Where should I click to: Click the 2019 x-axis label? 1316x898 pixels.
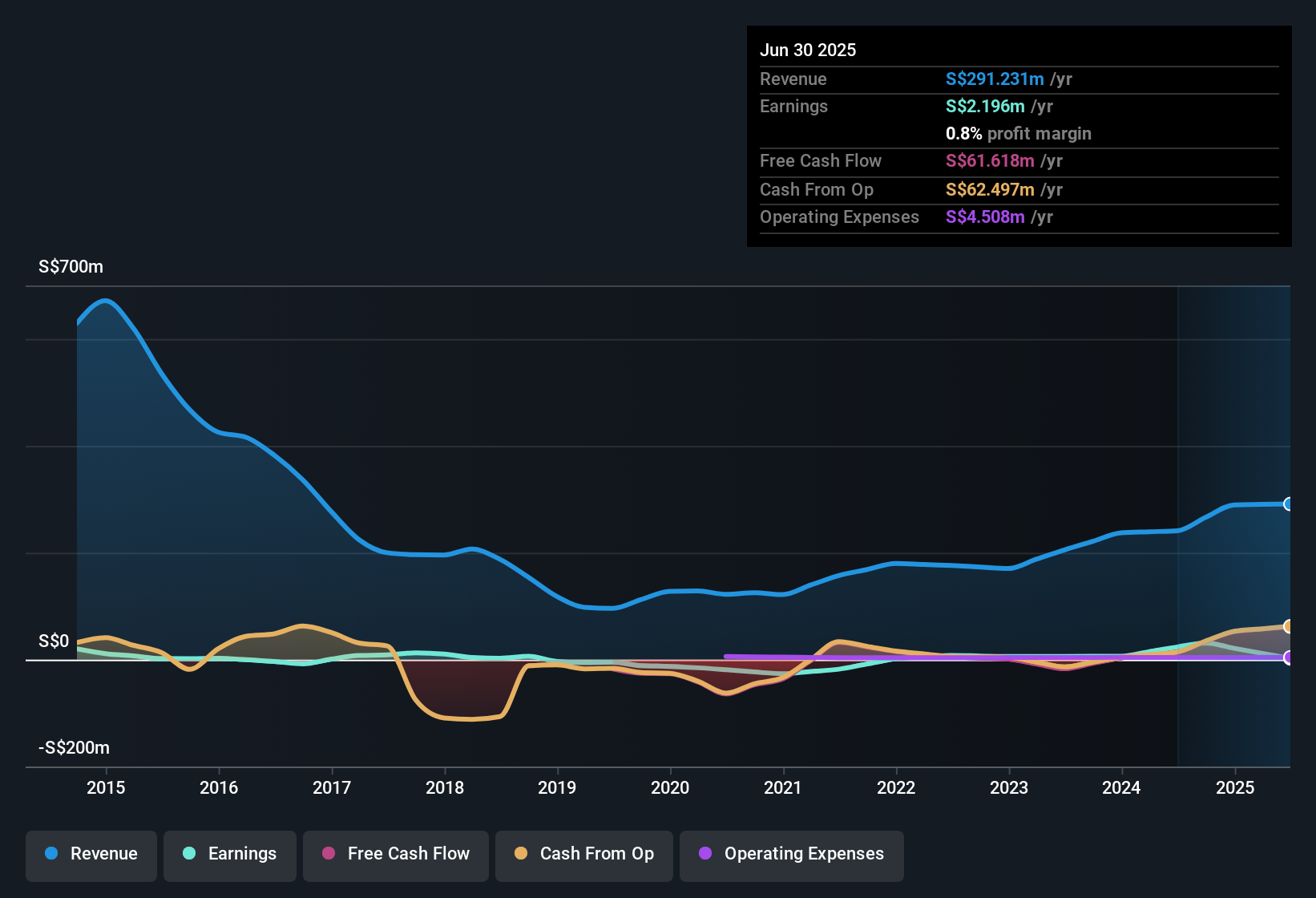pos(557,787)
